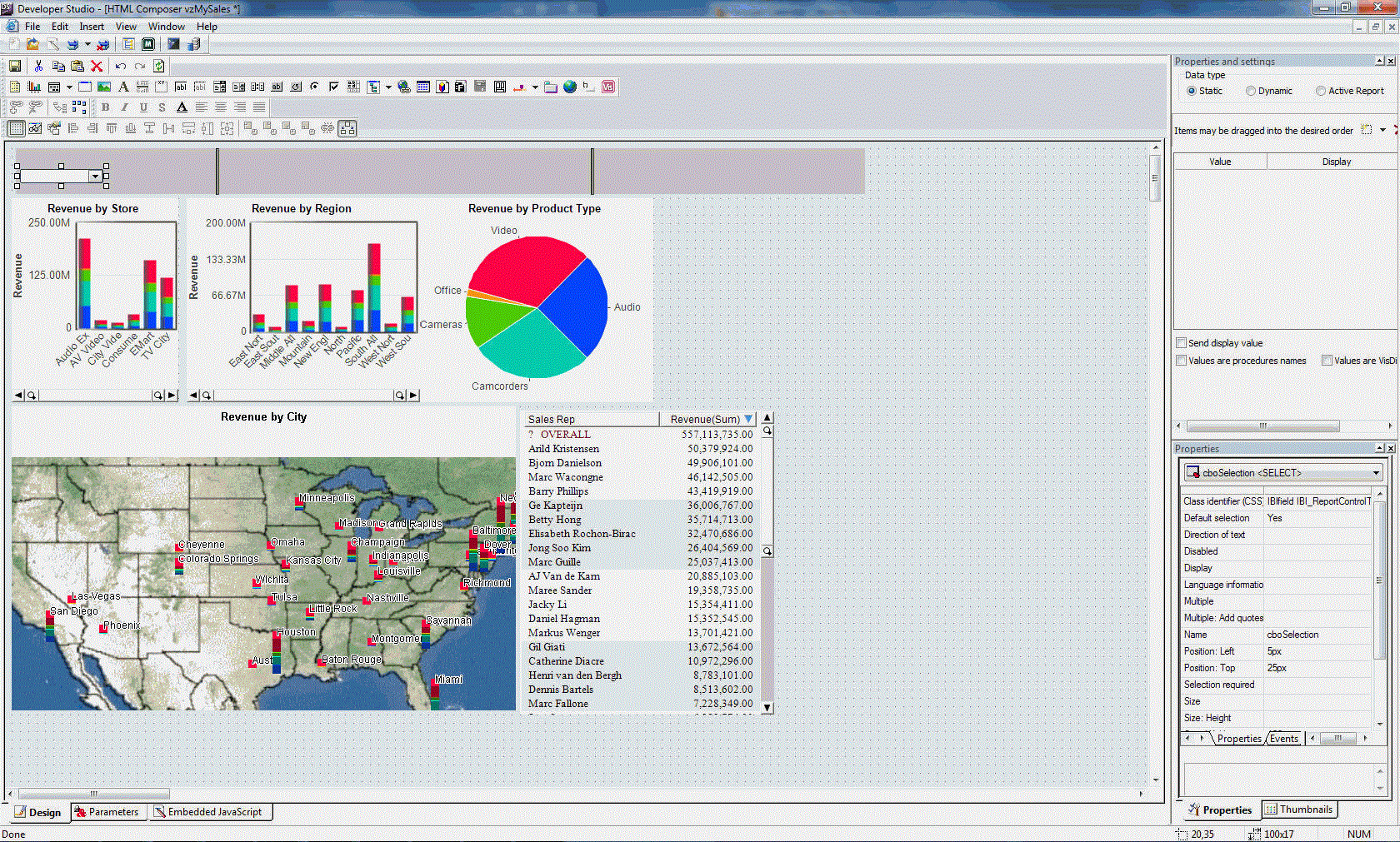Click the red X delete icon
1400x842 pixels.
click(x=97, y=66)
